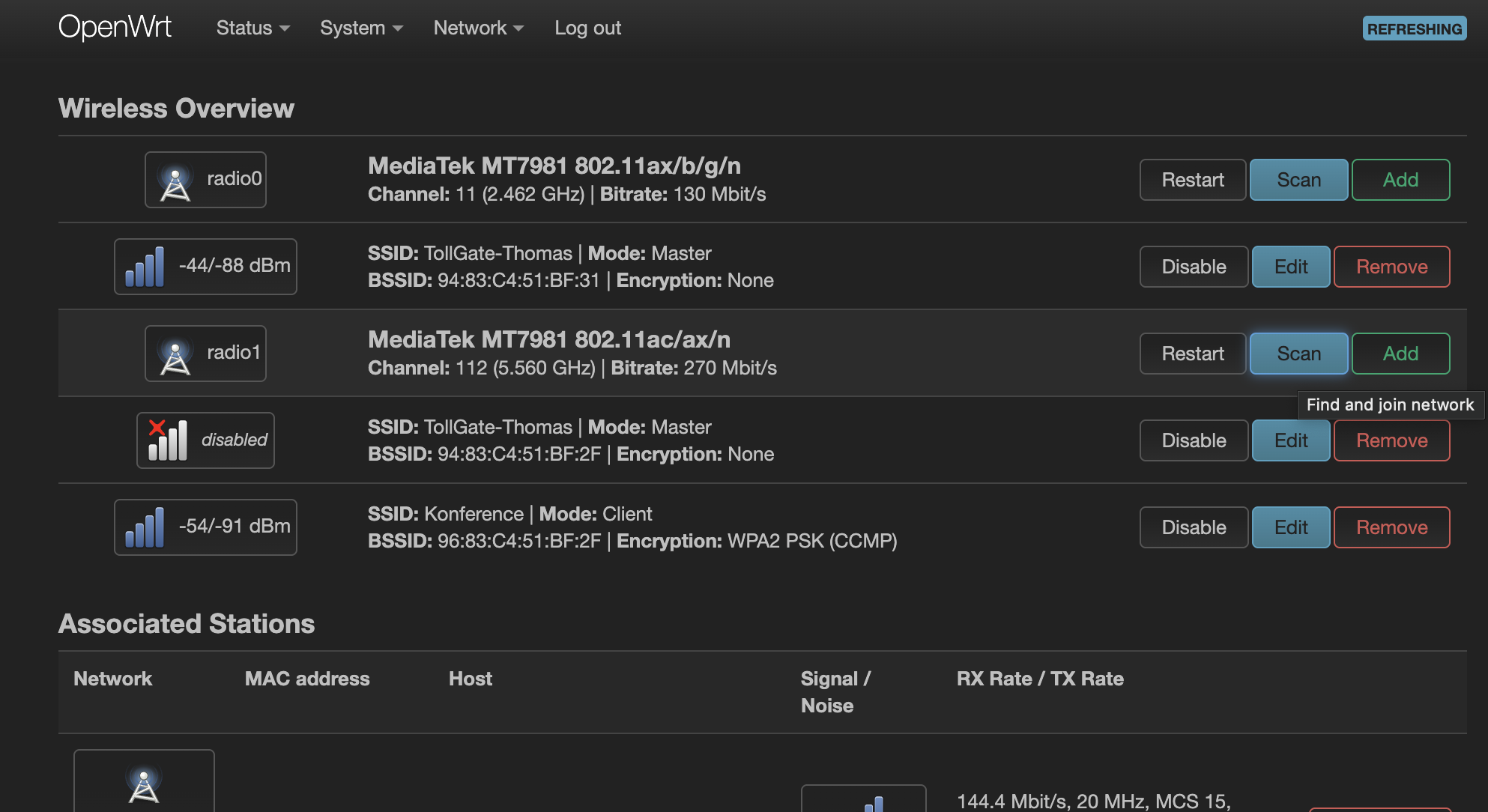Expand the System dropdown menu
The width and height of the screenshot is (1488, 812).
point(361,28)
